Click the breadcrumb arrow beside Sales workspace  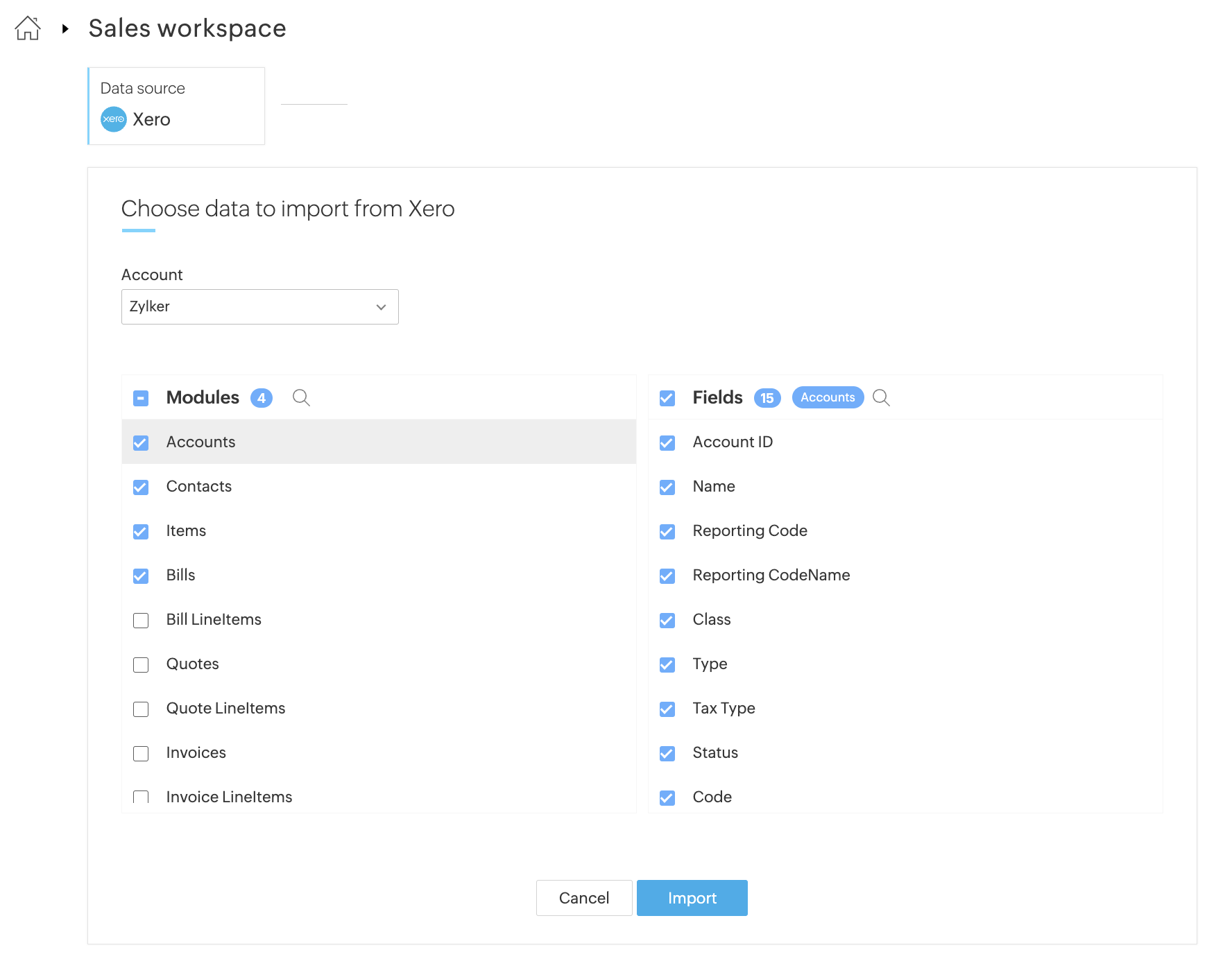65,28
